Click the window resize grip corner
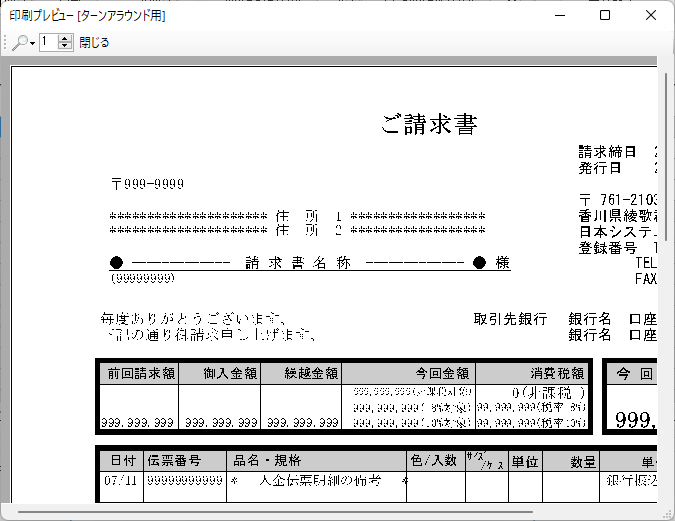 pos(668,514)
